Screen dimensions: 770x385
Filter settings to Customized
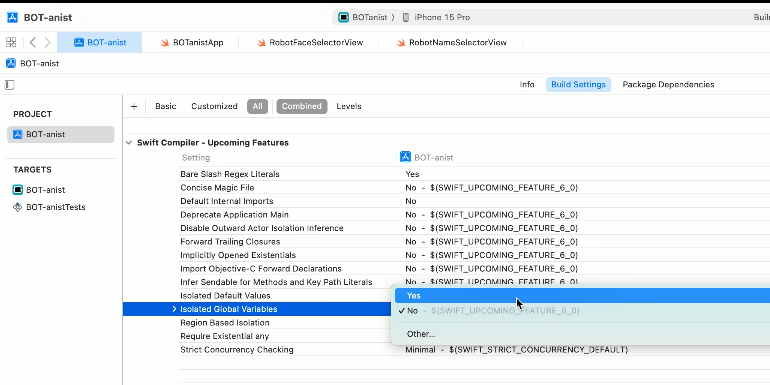[x=214, y=106]
